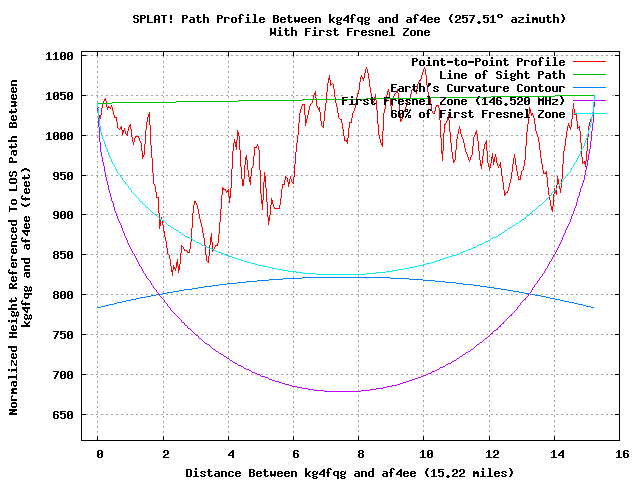The height and width of the screenshot is (480, 640).
Task: Click the 'First Fresnel Zone (146.520 MHz)' legend label
Action: coord(453,101)
